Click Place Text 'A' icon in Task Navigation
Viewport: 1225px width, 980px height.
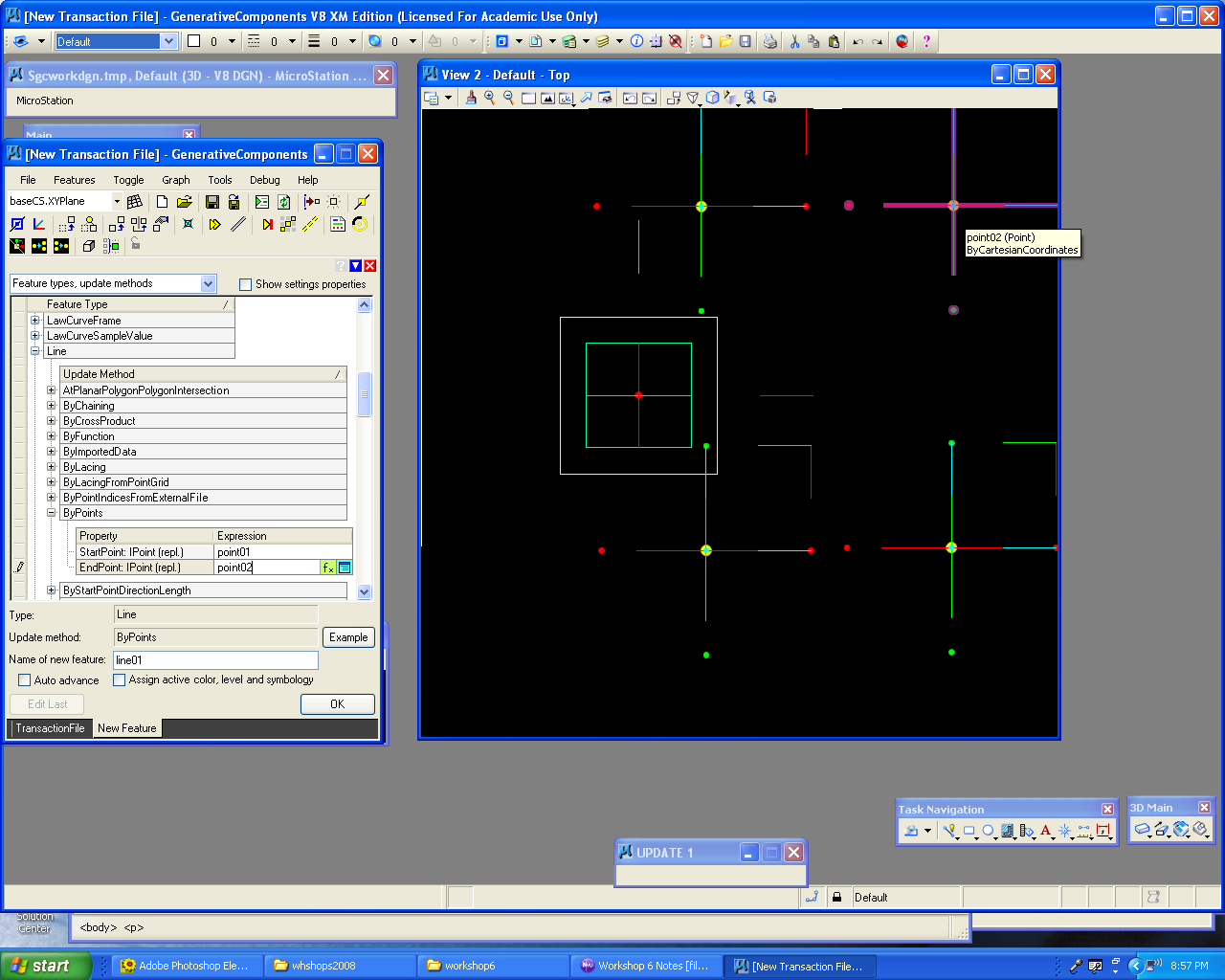click(x=1046, y=831)
